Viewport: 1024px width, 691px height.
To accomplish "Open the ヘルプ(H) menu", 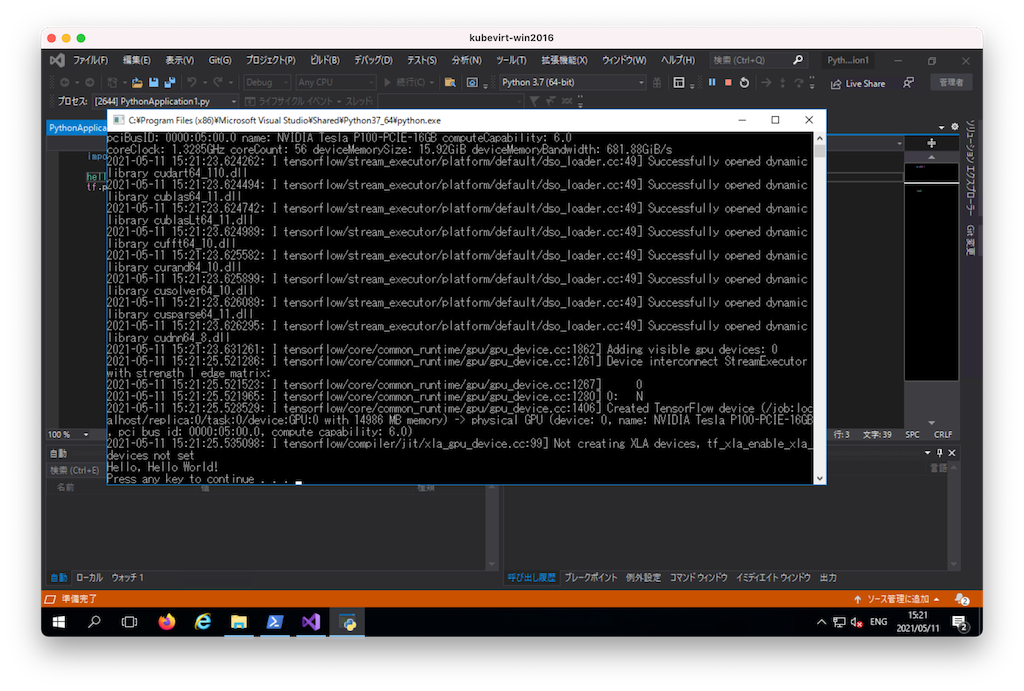I will [x=678, y=60].
